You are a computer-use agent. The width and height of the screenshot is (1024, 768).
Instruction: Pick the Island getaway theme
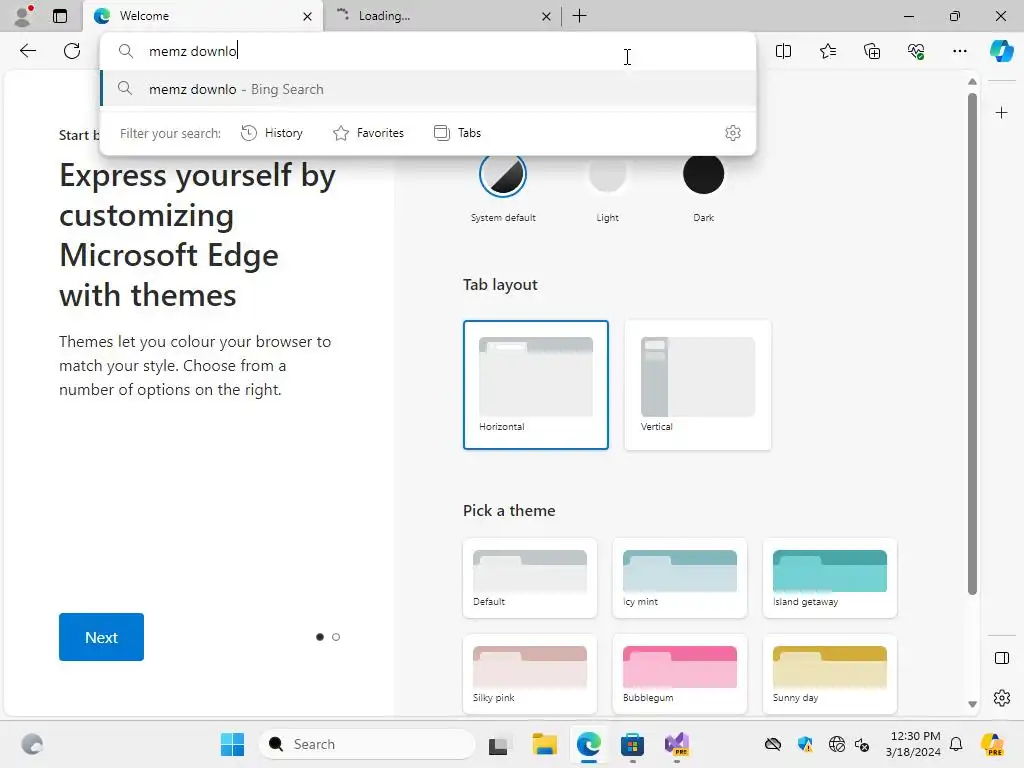point(829,578)
